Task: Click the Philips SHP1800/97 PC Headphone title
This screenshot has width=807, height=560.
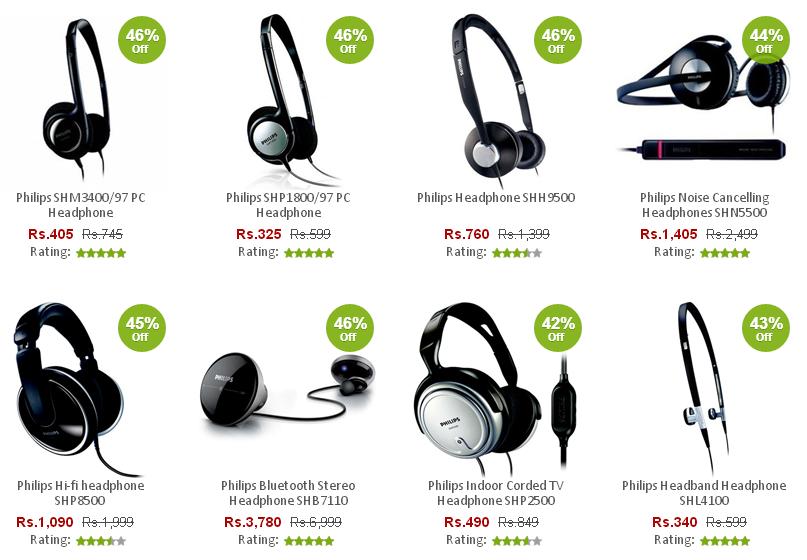Action: click(x=288, y=205)
